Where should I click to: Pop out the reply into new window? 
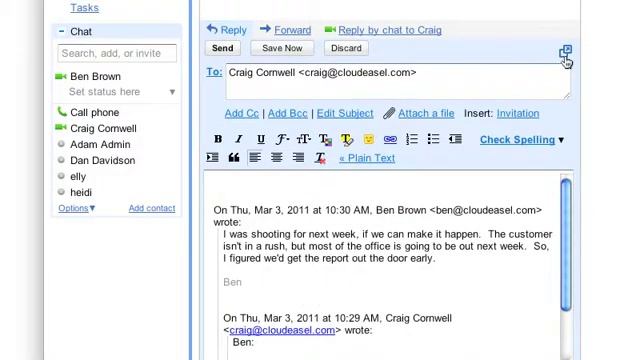pos(565,52)
